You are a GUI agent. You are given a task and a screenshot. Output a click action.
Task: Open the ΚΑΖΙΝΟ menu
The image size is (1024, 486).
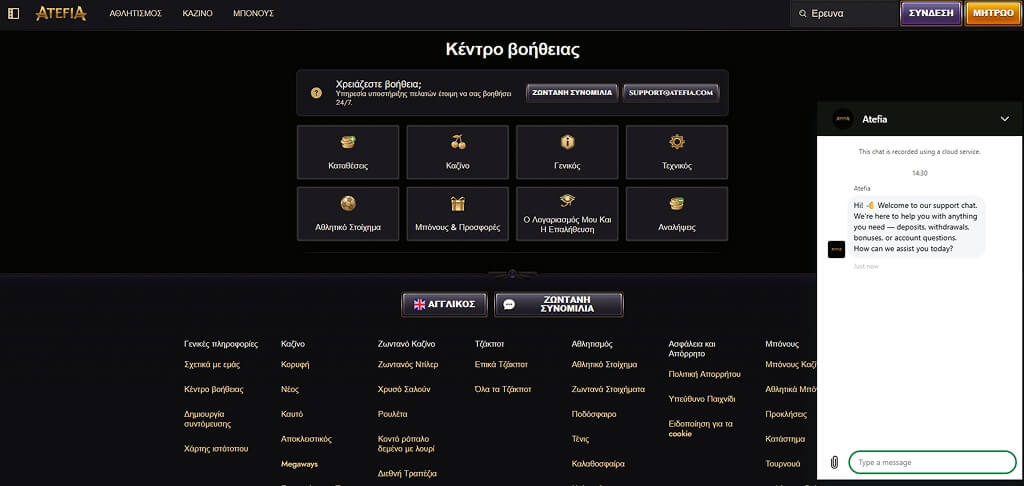click(197, 13)
